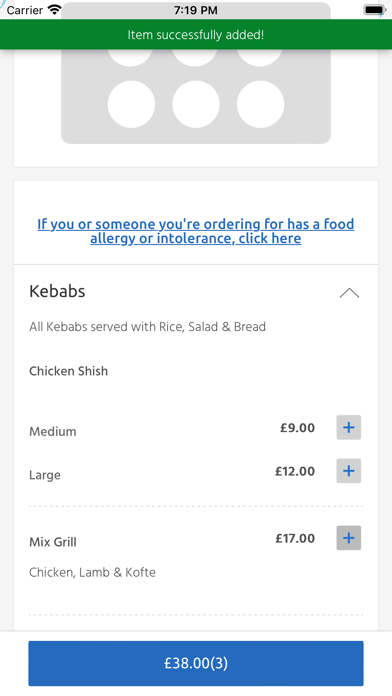Tap the Mix Grill item name
The width and height of the screenshot is (392, 696).
coord(53,542)
